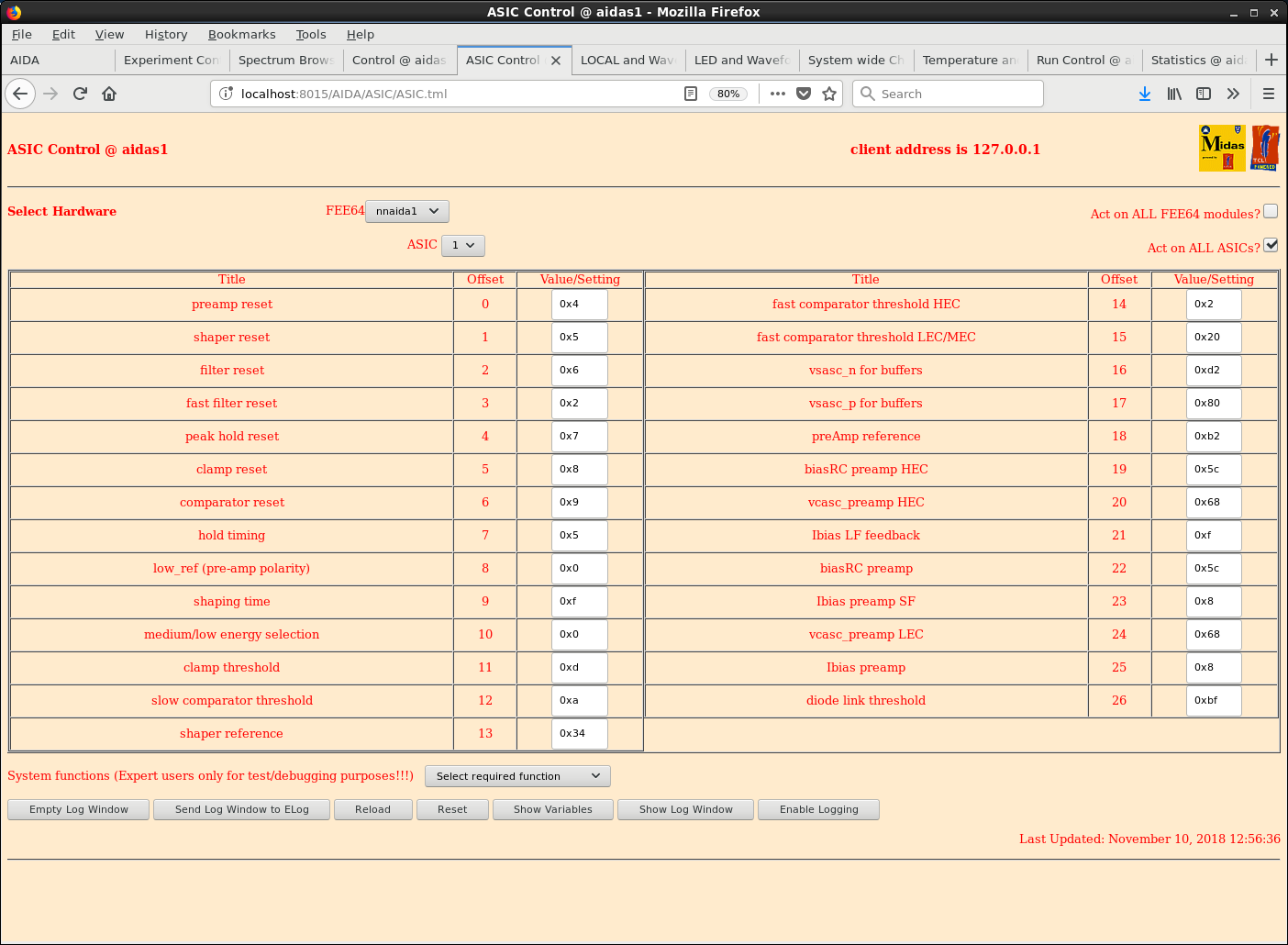Uncheck Act on ALL ASICs checkbox

(x=1271, y=245)
